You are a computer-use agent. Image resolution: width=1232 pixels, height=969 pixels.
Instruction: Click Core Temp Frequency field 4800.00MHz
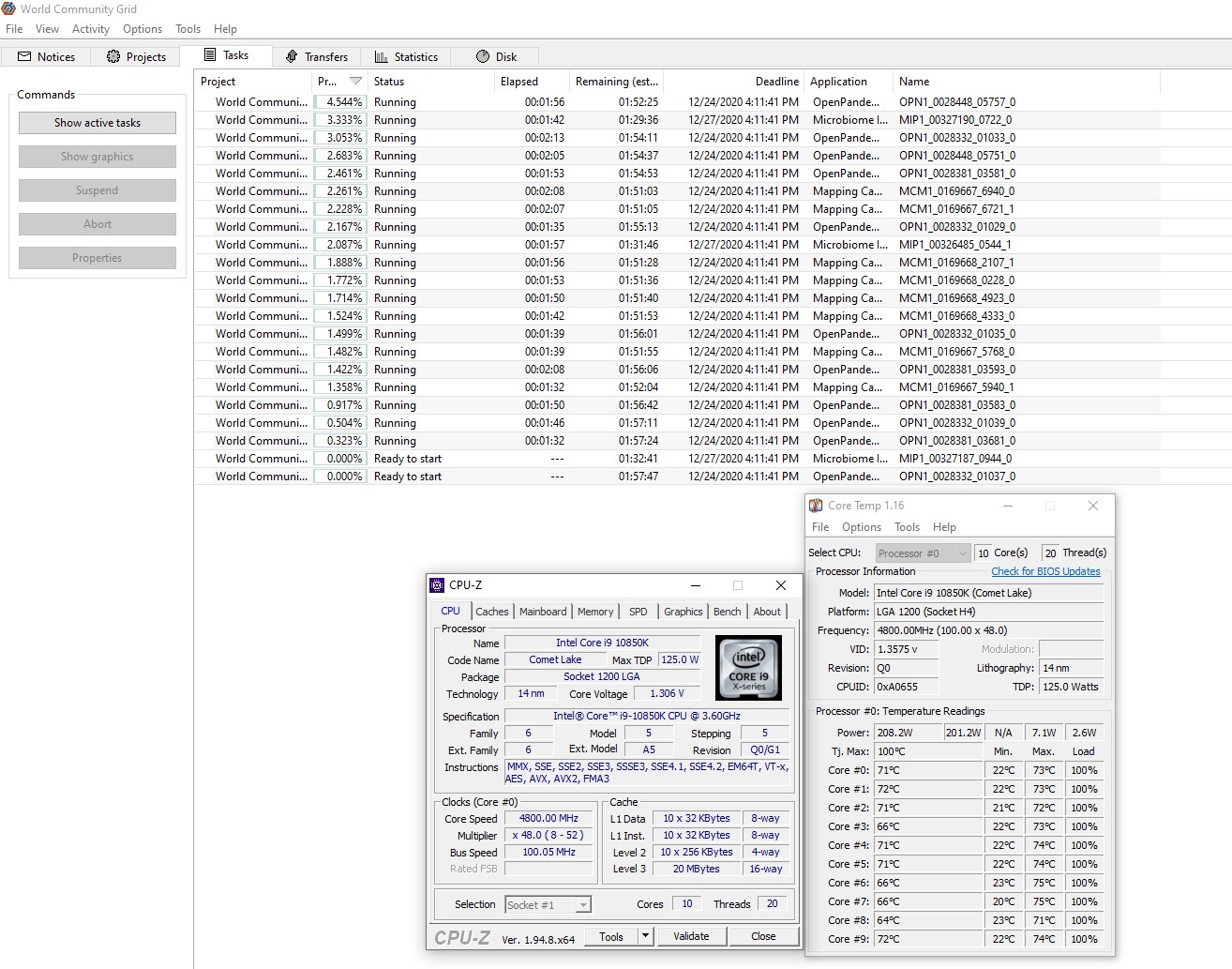click(988, 630)
